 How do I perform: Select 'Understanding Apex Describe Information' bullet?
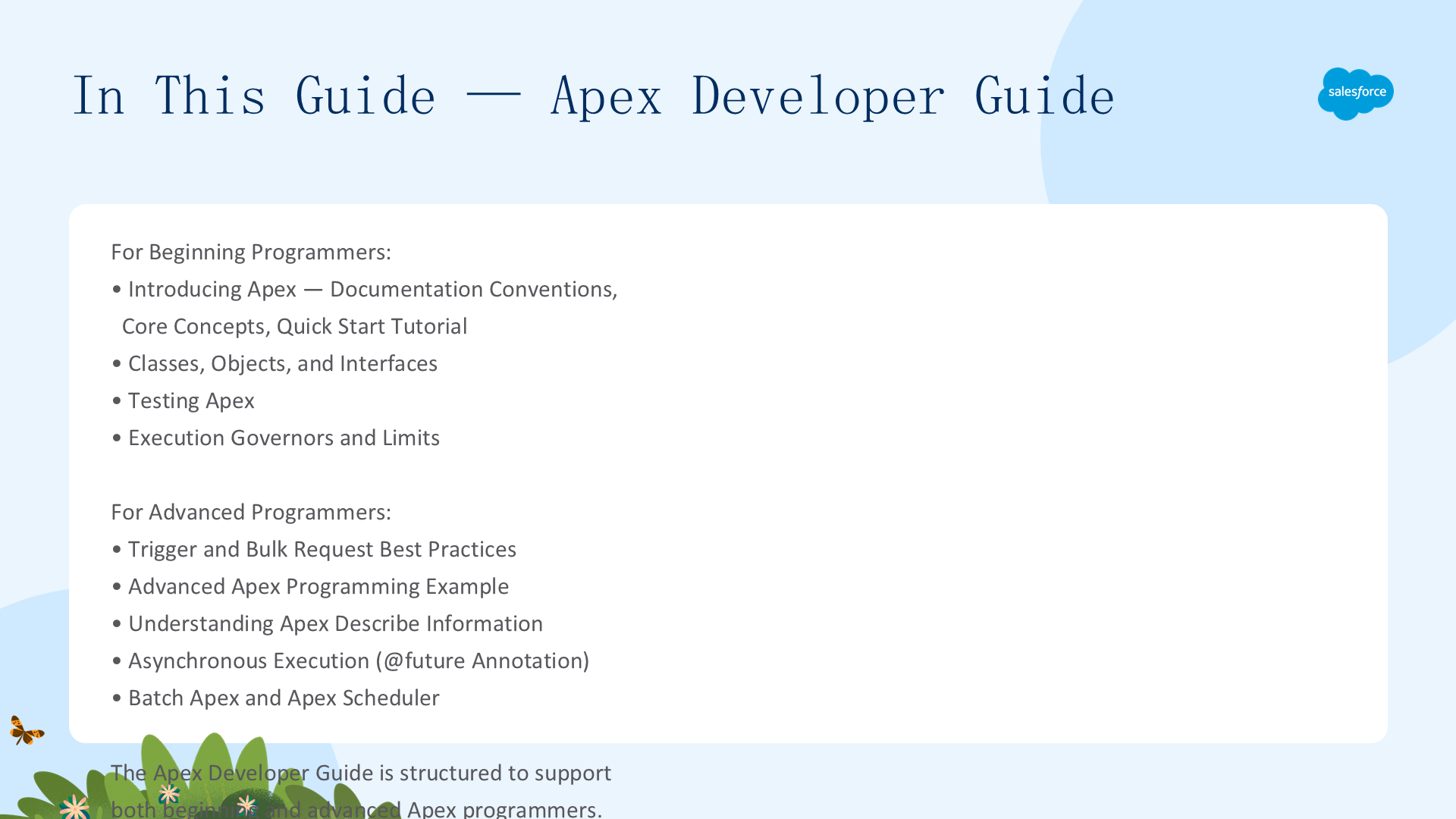tap(327, 623)
